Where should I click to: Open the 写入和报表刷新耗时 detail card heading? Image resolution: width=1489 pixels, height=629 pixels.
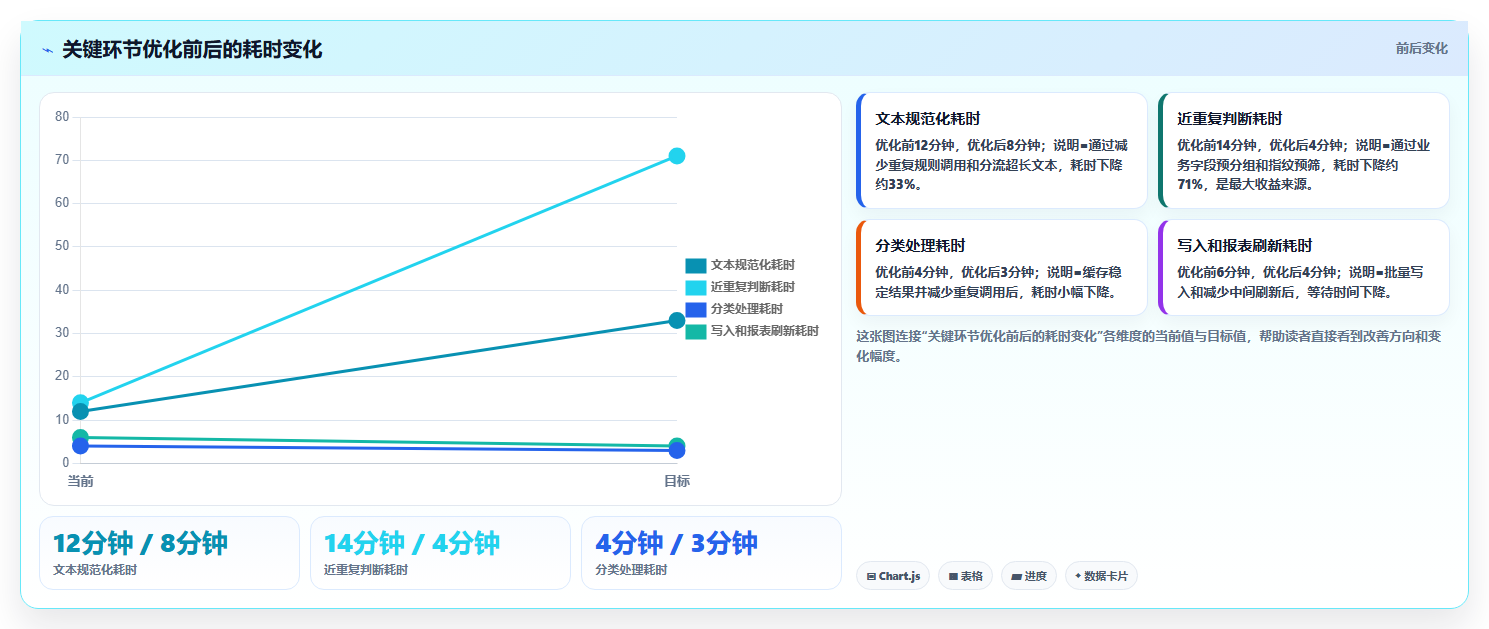(1244, 246)
